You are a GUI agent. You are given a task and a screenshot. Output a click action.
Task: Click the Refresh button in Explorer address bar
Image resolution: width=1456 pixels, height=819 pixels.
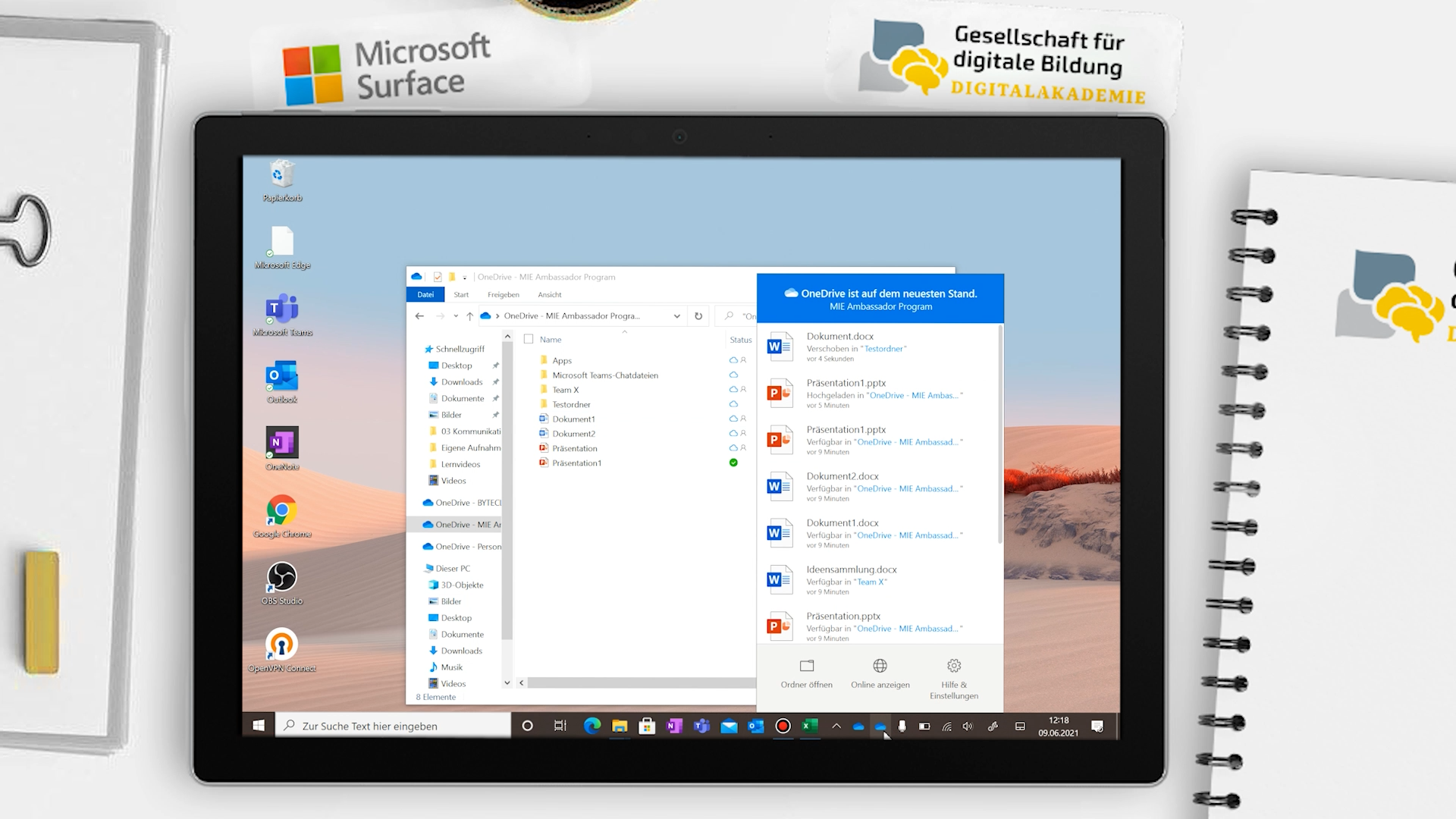tap(698, 316)
